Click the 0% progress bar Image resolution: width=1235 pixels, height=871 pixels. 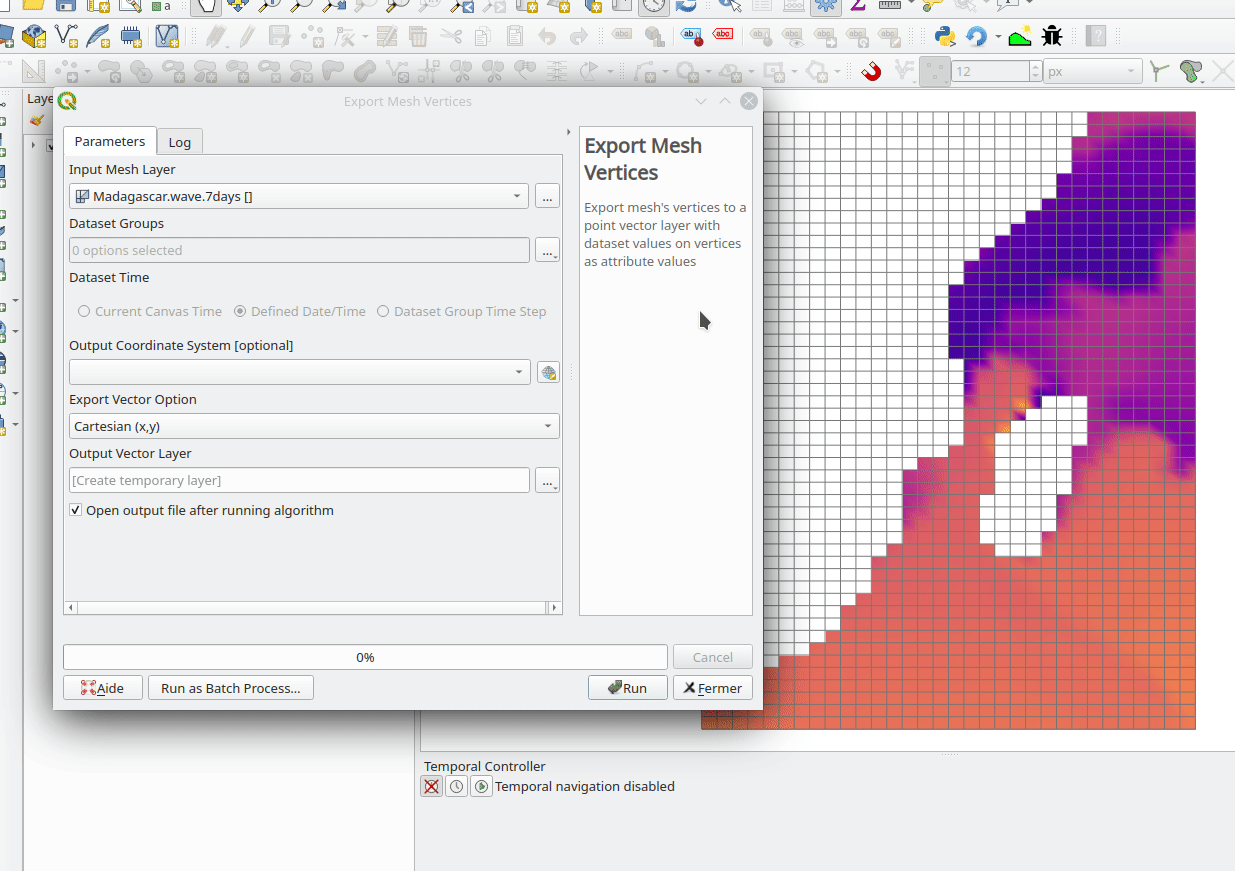pyautogui.click(x=365, y=658)
